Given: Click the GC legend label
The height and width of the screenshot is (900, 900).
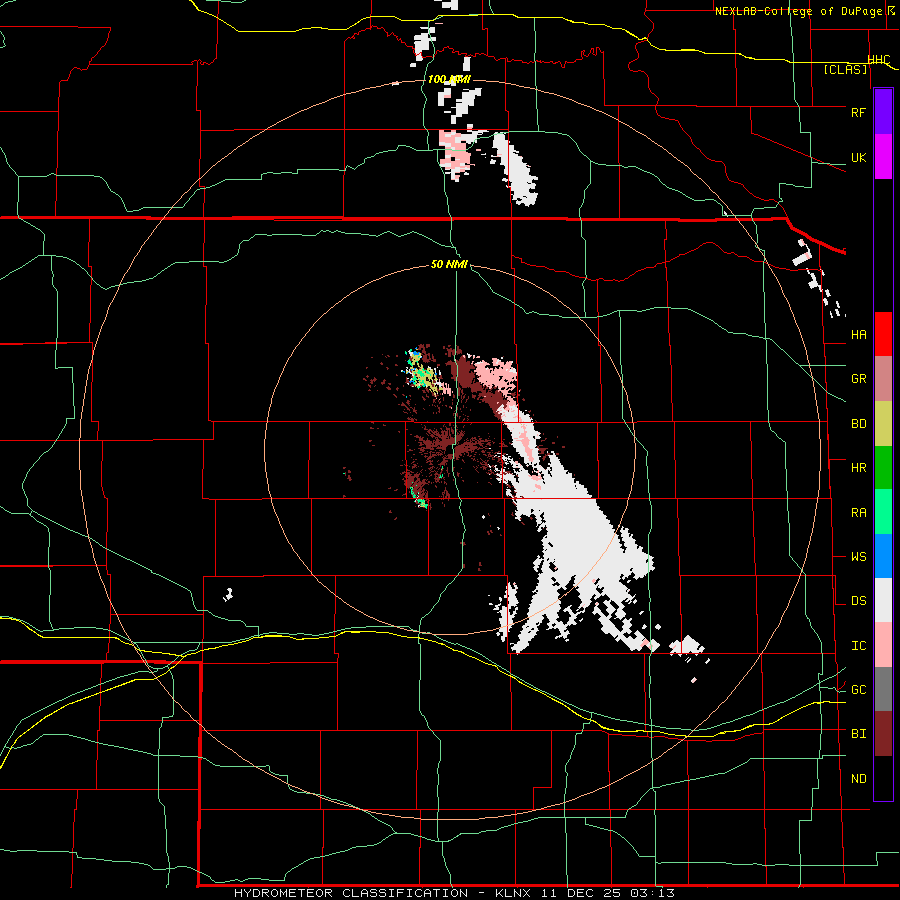Looking at the screenshot, I should pyautogui.click(x=858, y=690).
